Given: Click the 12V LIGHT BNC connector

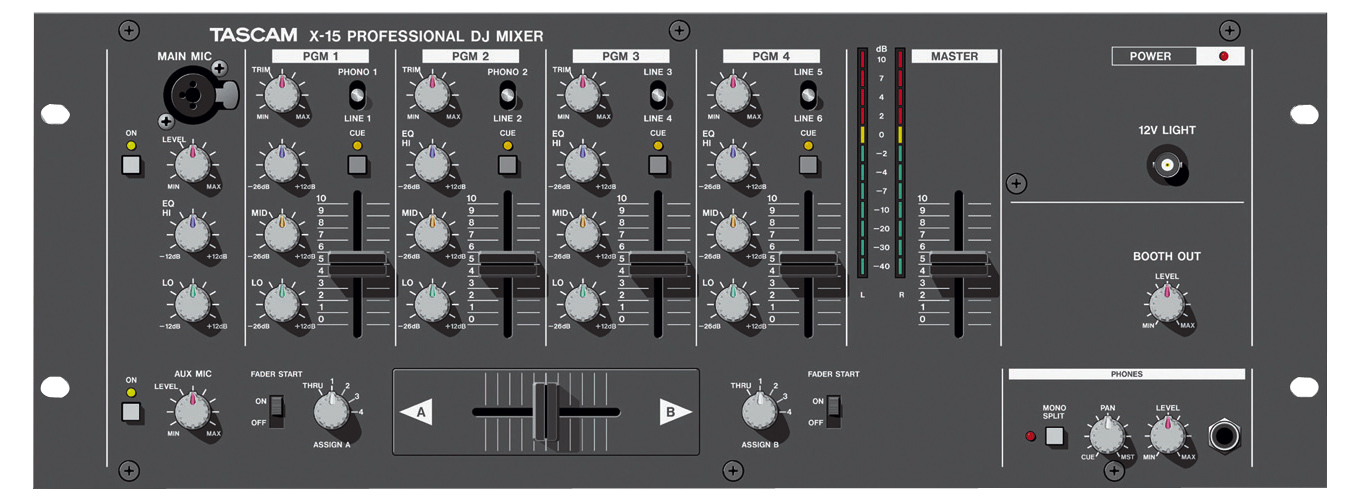Looking at the screenshot, I should point(1166,163).
